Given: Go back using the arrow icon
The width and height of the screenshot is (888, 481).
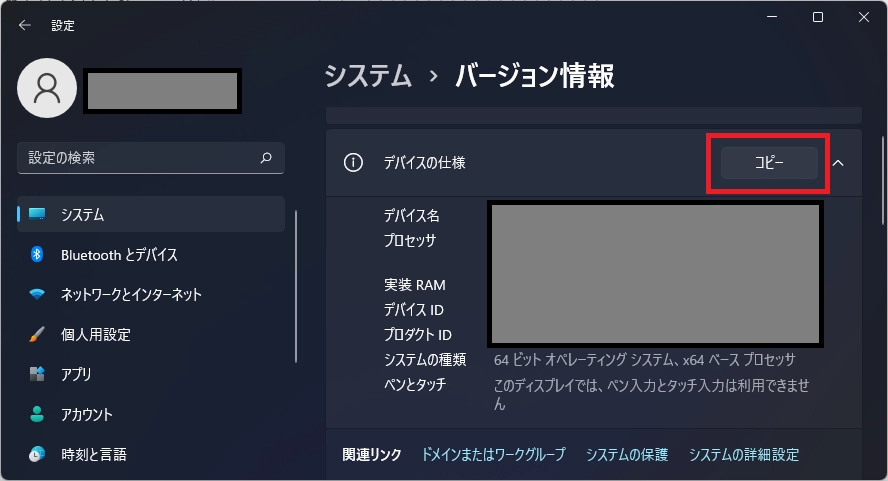Looking at the screenshot, I should click(24, 25).
